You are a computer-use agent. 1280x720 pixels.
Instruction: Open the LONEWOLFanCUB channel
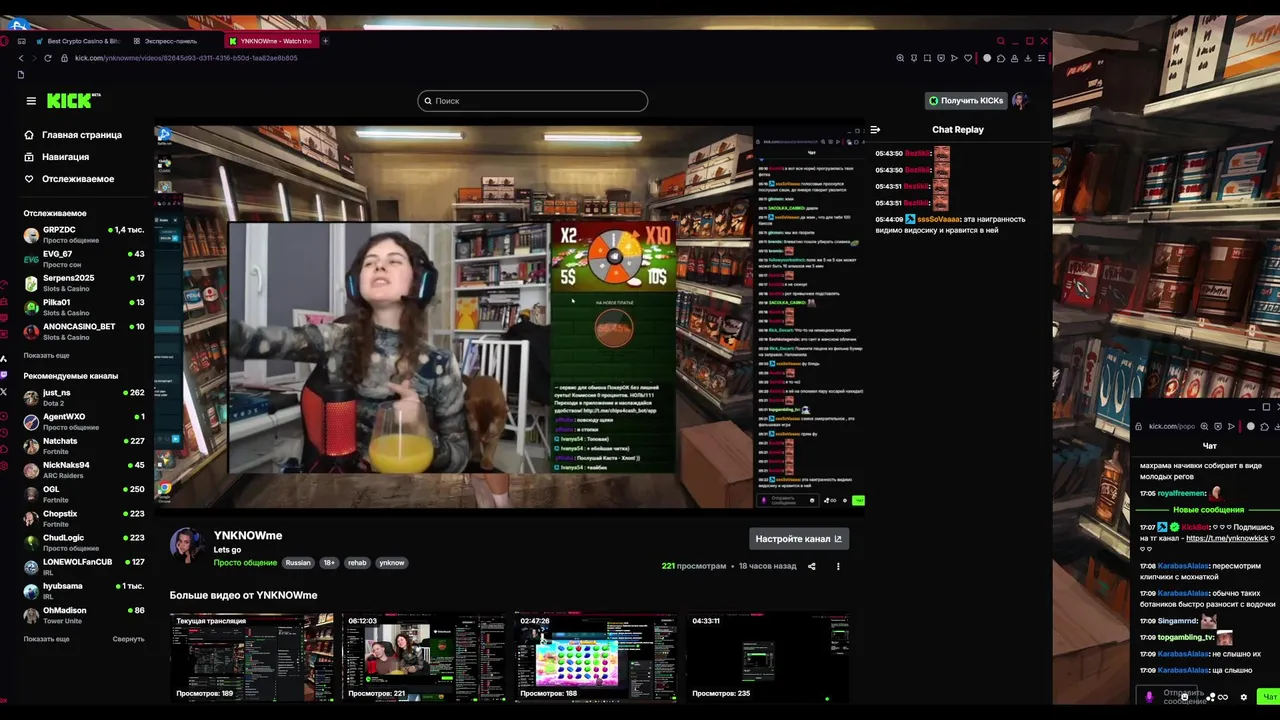click(85, 567)
